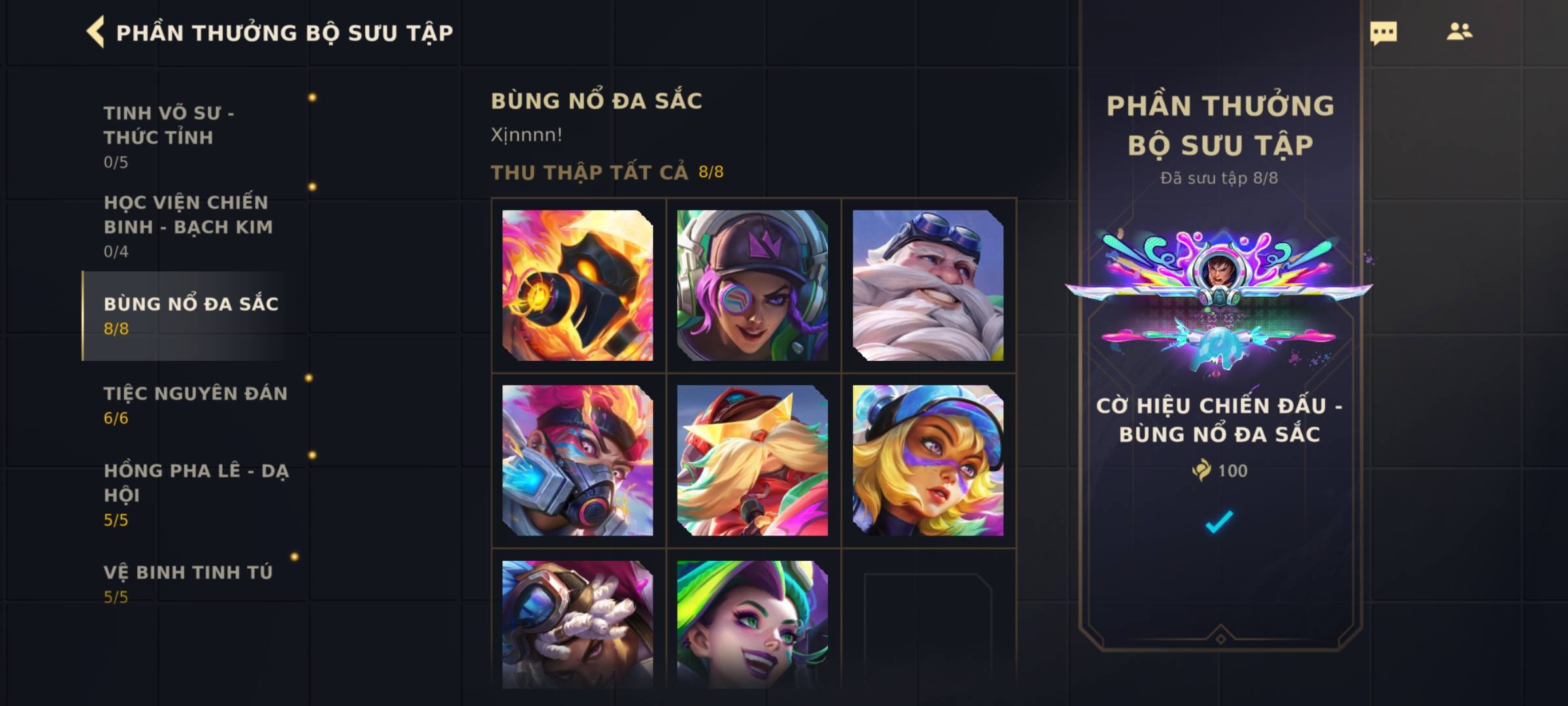Screen dimensions: 1568x706
Task: Select the blonde girl blue cap icon
Action: pos(928,460)
